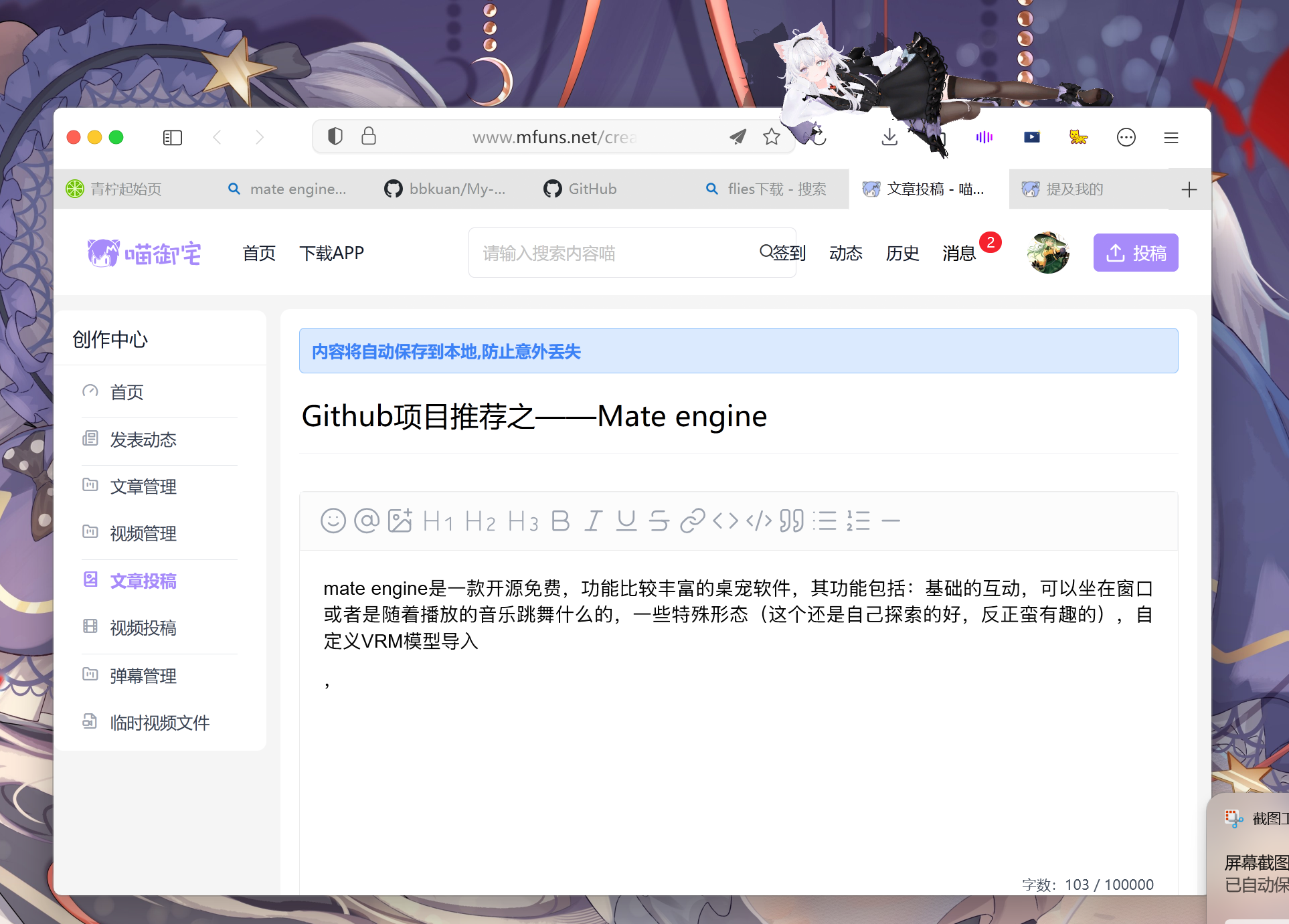Viewport: 1289px width, 924px height.
Task: Click the @ mention icon
Action: (367, 521)
